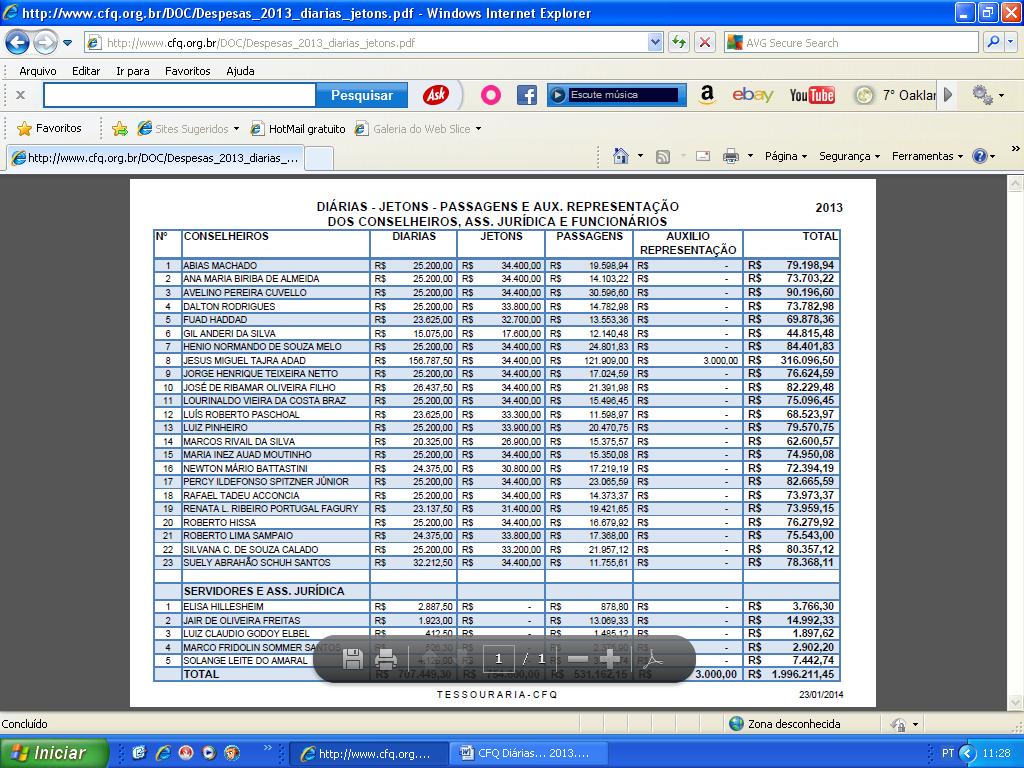Screen dimensions: 1024x768
Task: Click the PT language indicator in tray
Action: click(948, 753)
